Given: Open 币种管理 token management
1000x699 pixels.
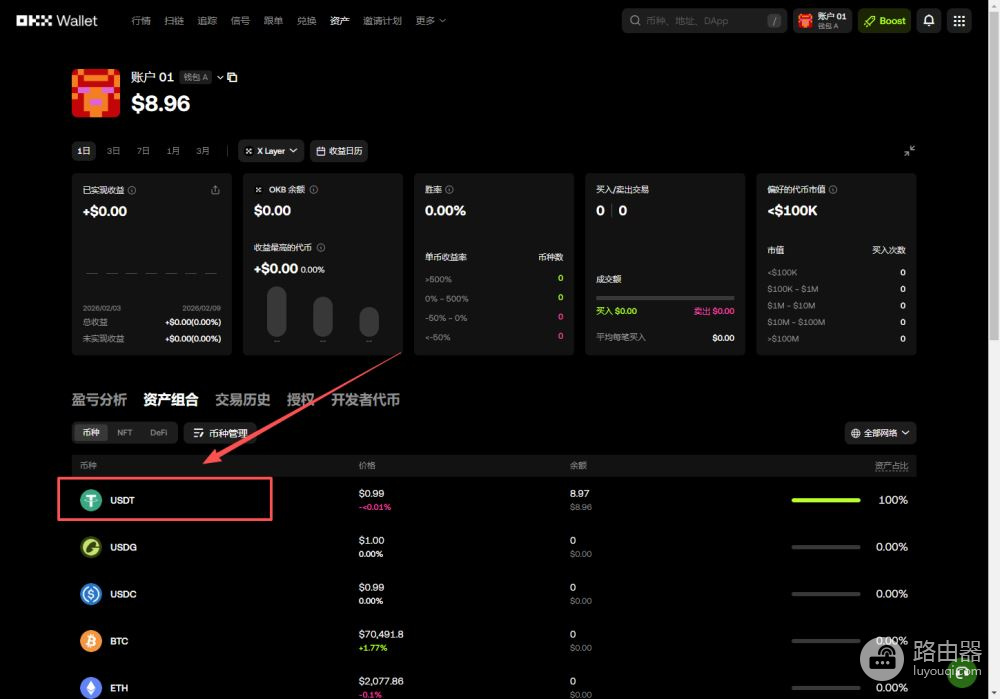Looking at the screenshot, I should [220, 433].
